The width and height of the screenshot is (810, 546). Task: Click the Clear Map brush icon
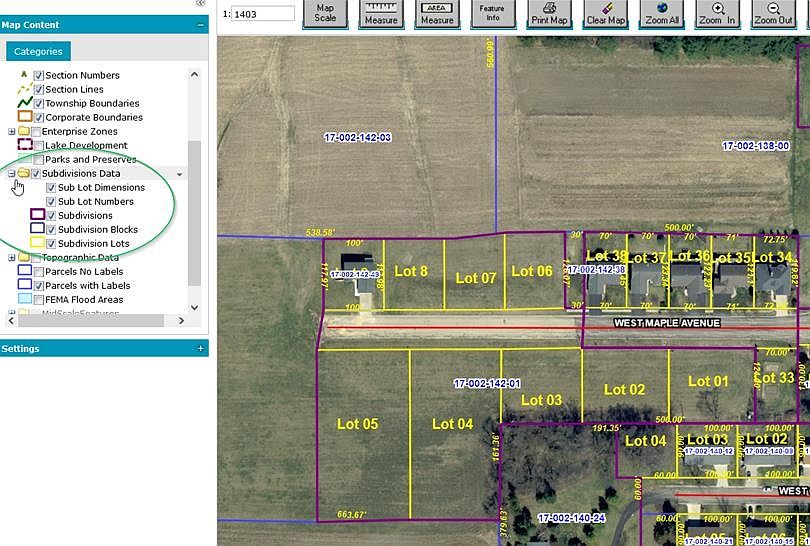(605, 13)
